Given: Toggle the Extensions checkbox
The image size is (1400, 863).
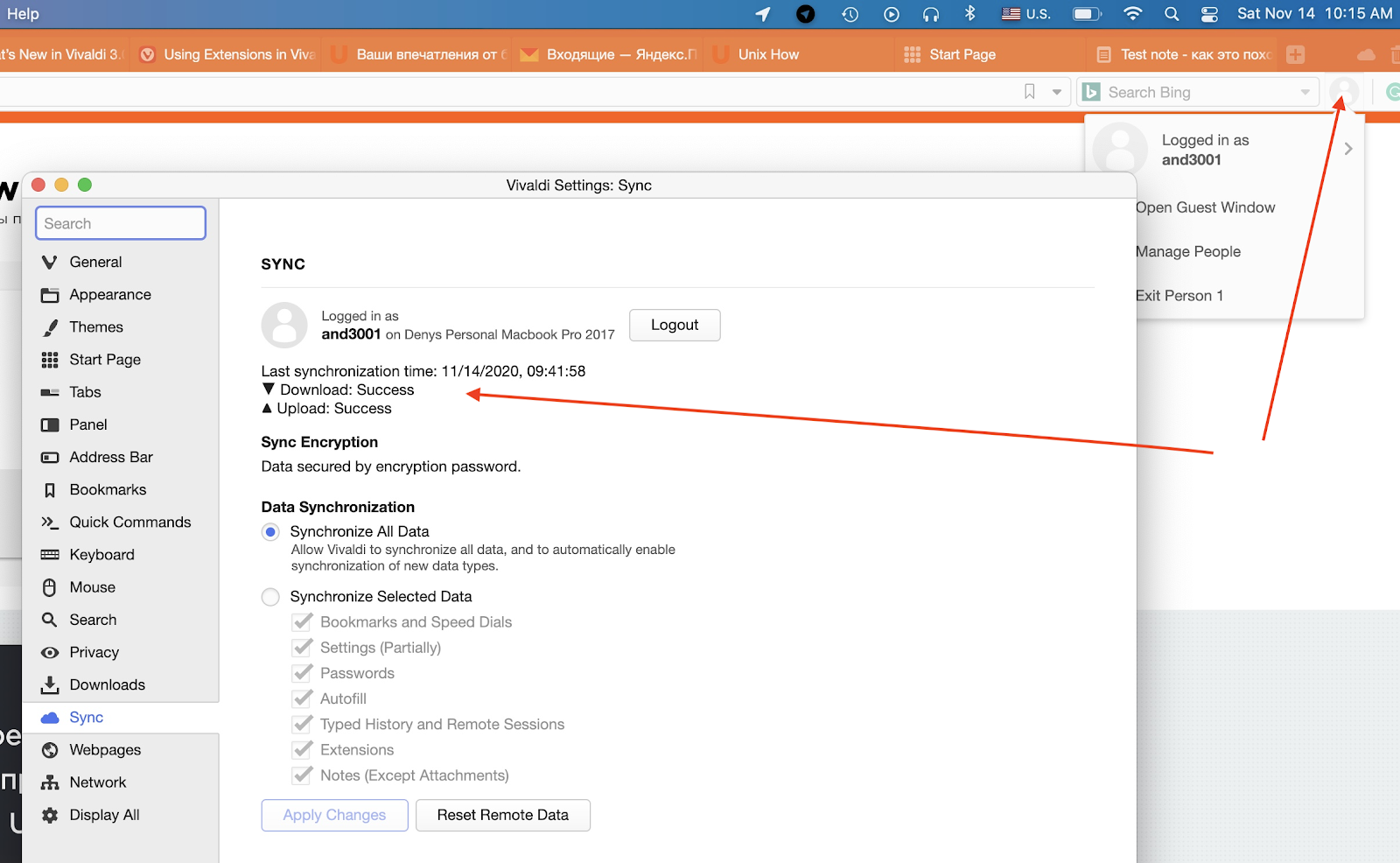Looking at the screenshot, I should click(x=302, y=750).
